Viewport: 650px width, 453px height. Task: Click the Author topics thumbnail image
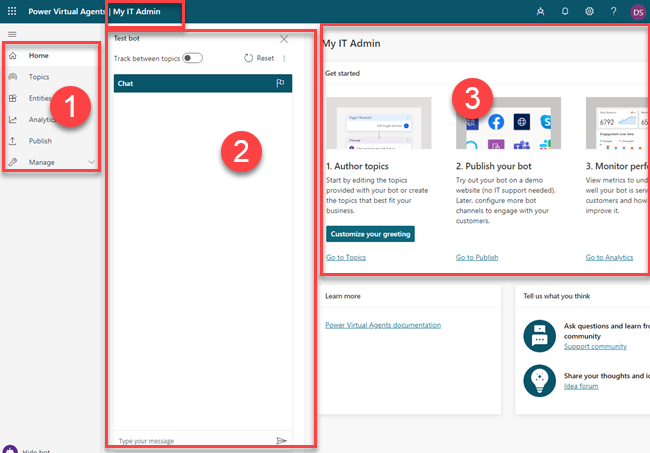(379, 123)
